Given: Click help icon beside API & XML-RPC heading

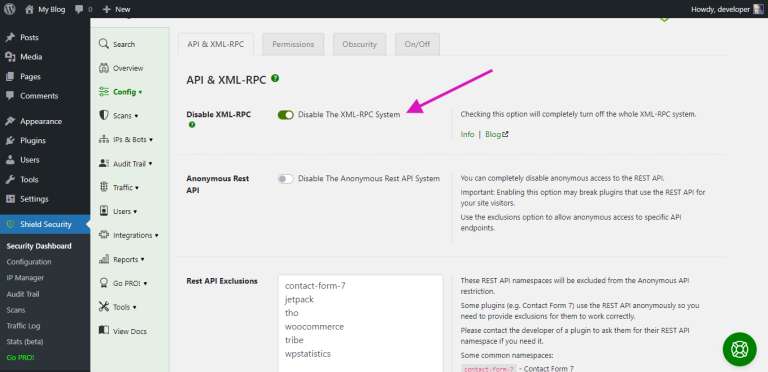Looking at the screenshot, I should [275, 78].
